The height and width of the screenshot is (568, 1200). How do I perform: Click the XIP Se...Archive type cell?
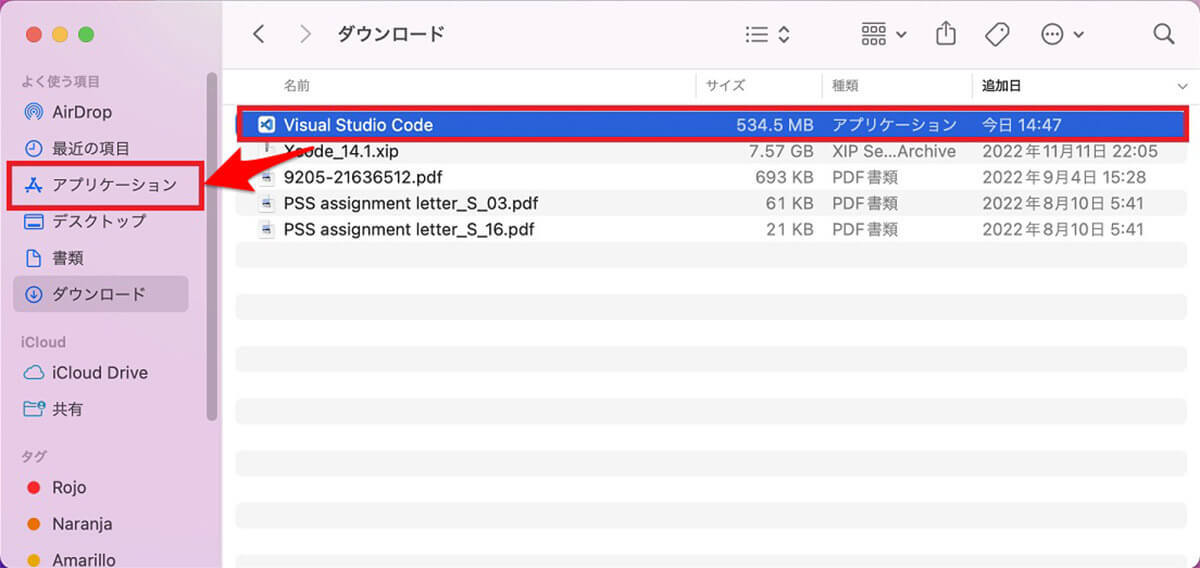894,152
